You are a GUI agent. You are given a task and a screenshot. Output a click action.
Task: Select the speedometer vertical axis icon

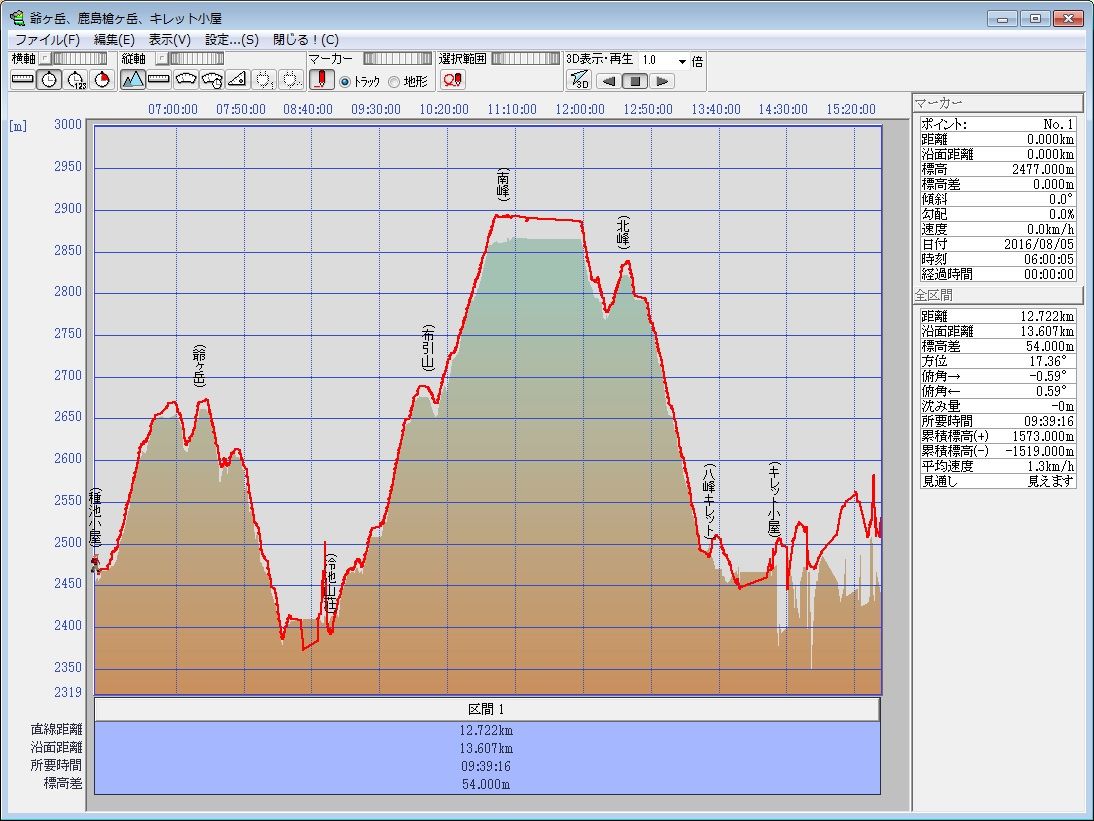186,80
